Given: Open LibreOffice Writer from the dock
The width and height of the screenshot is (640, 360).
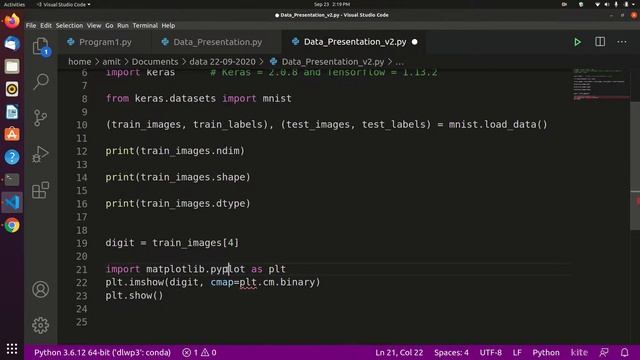Looking at the screenshot, I should click(12, 112).
